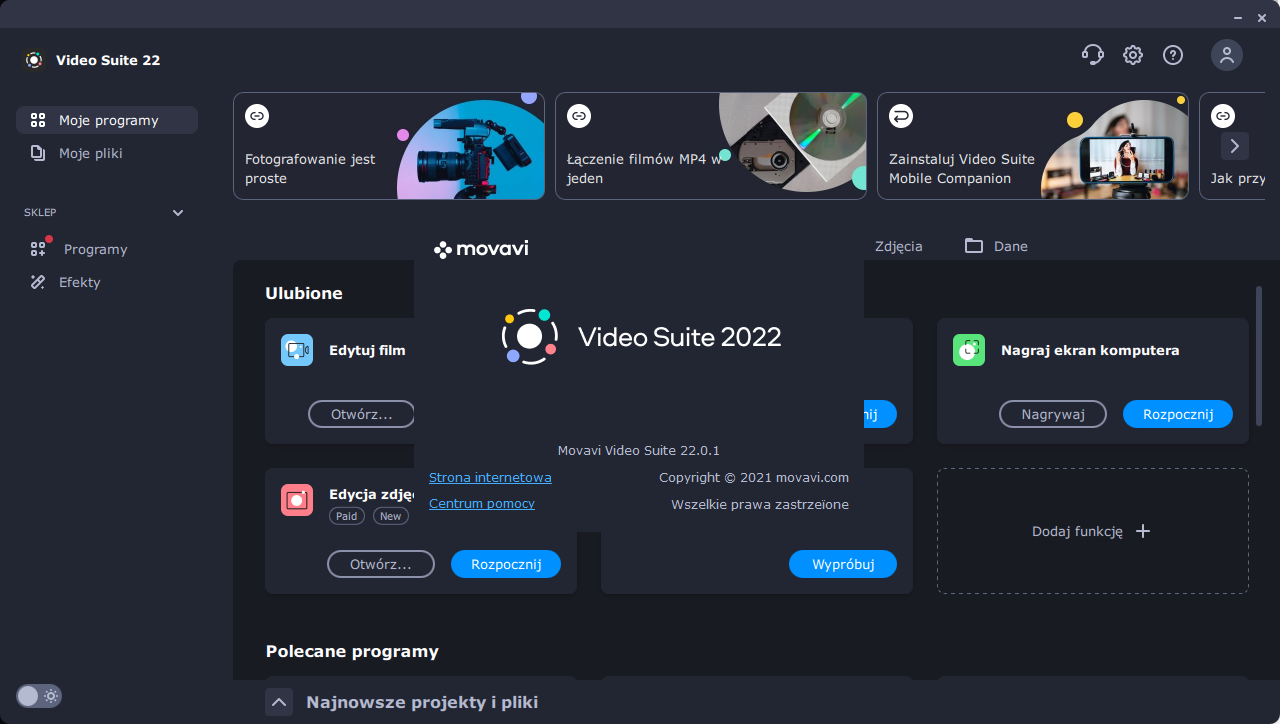The image size is (1280, 724).
Task: Click Wszelkie prawa zastrzeżone text
Action: point(760,504)
